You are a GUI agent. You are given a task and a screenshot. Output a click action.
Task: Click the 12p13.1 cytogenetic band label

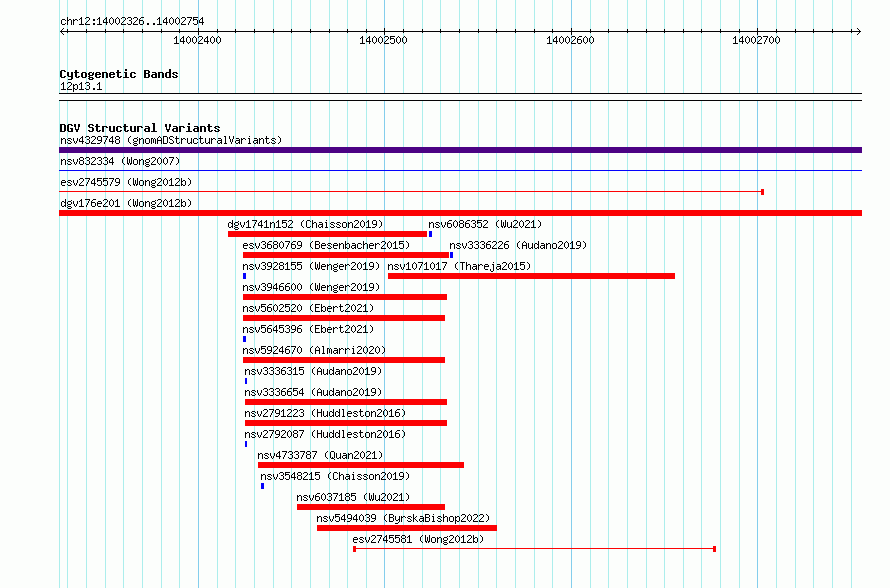(x=81, y=86)
